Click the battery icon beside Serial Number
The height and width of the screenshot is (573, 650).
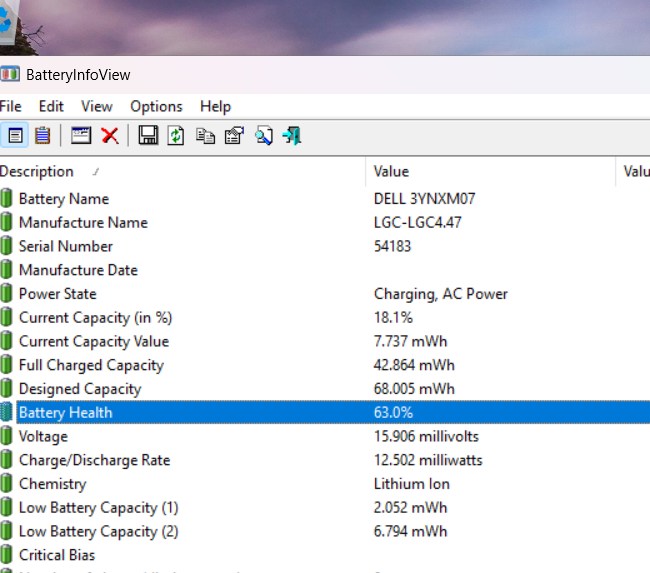click(x=6, y=246)
